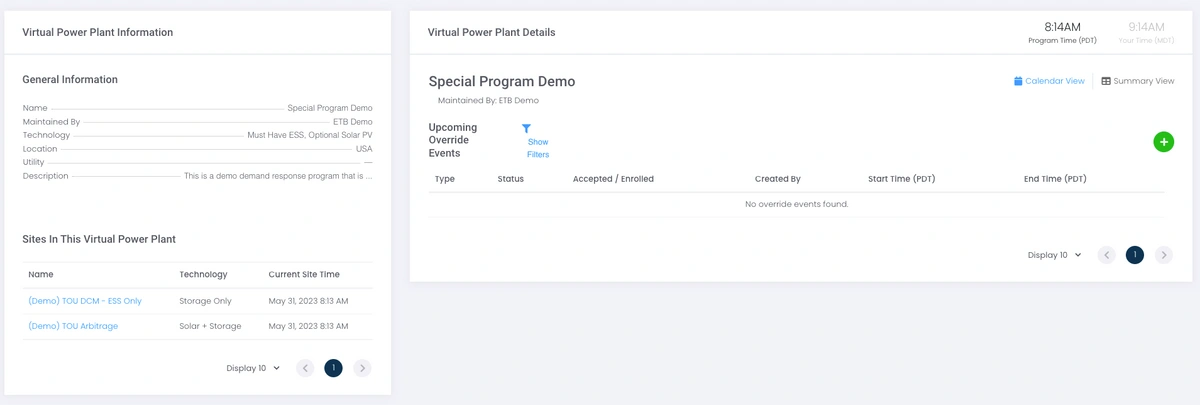Open the (Demo) TOU DCM - ESS Only site
1200x405 pixels.
point(85,301)
